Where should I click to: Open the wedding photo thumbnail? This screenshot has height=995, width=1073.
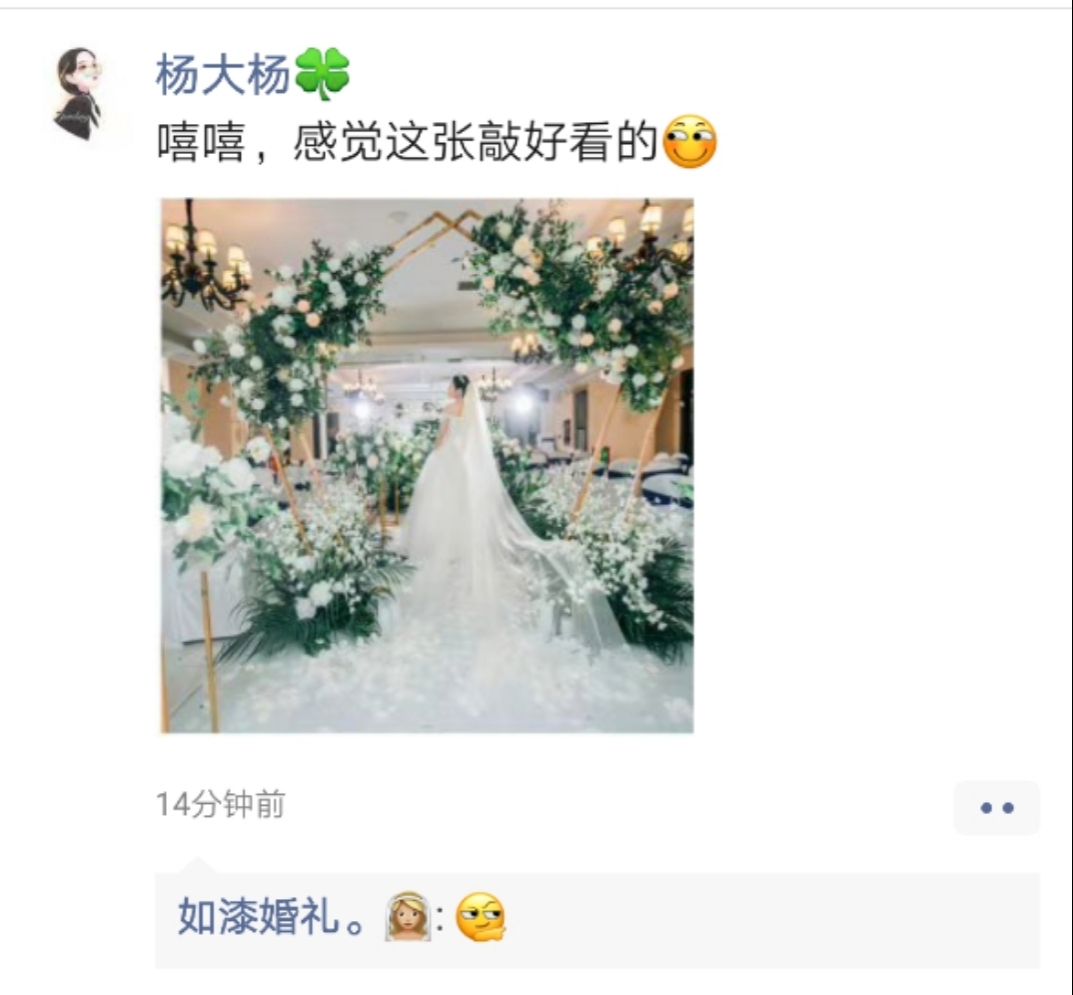427,465
